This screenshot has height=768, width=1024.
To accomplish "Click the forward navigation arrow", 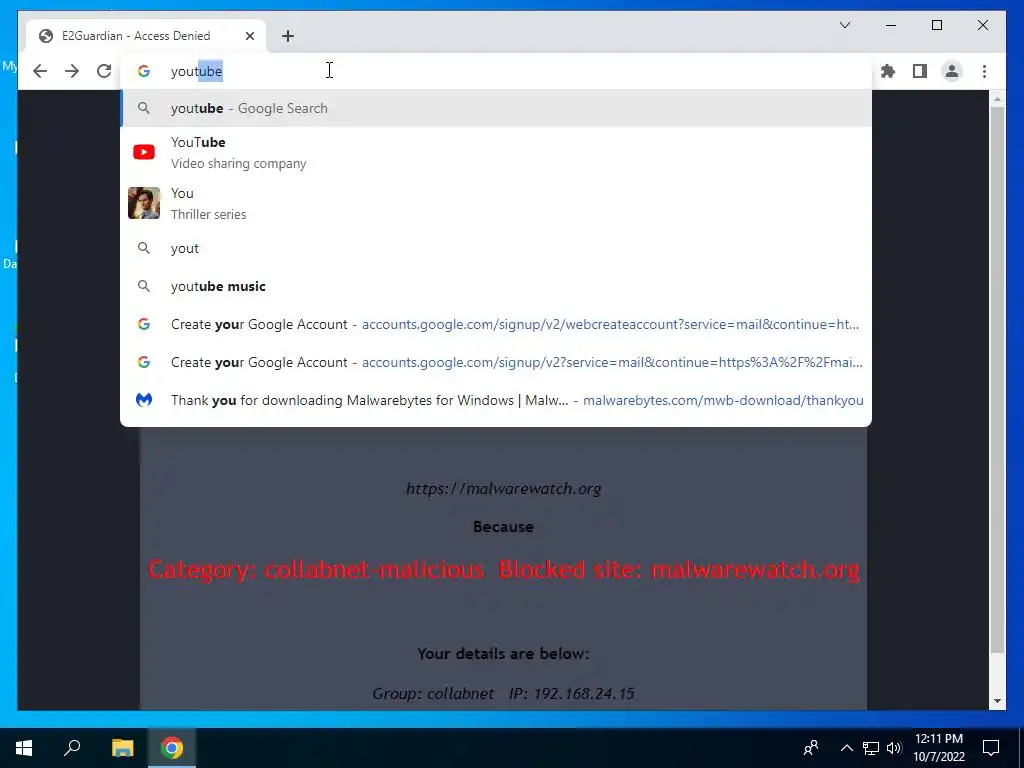I will pos(72,71).
